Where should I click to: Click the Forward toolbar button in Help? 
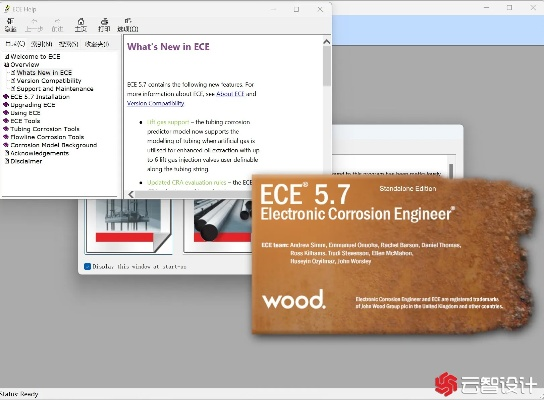[57, 25]
